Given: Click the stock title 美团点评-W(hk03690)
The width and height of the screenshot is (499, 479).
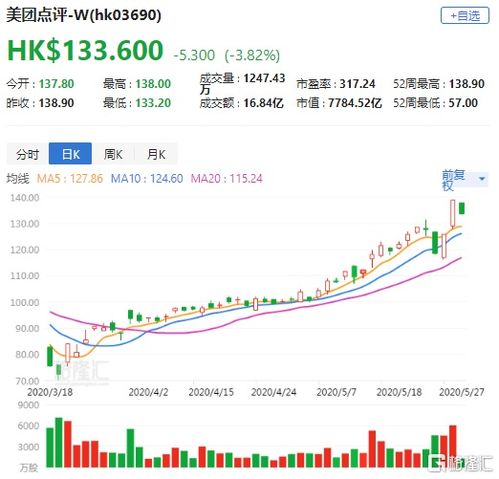Looking at the screenshot, I should (x=84, y=15).
